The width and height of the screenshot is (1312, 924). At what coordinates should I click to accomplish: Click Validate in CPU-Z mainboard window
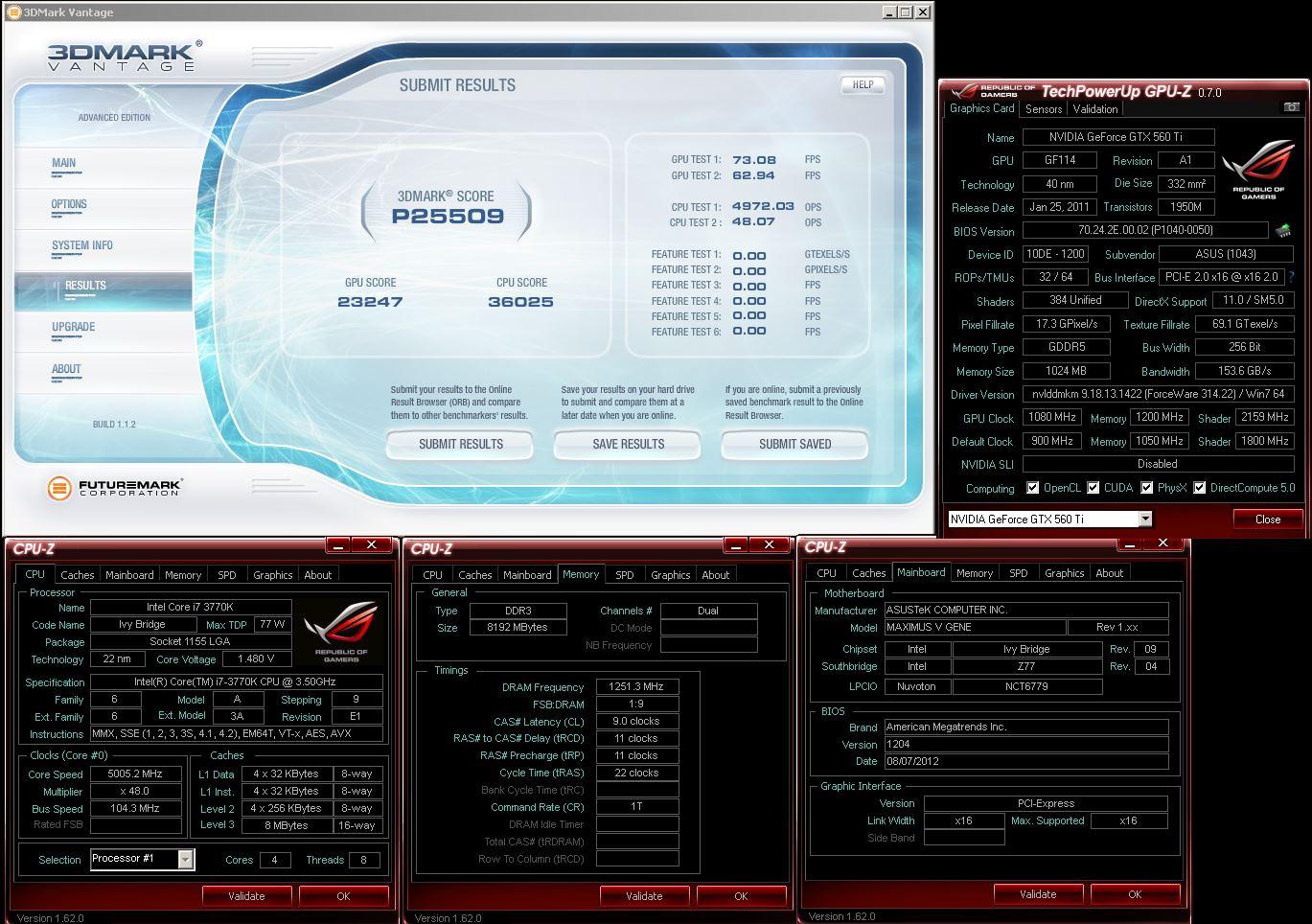tap(1038, 894)
